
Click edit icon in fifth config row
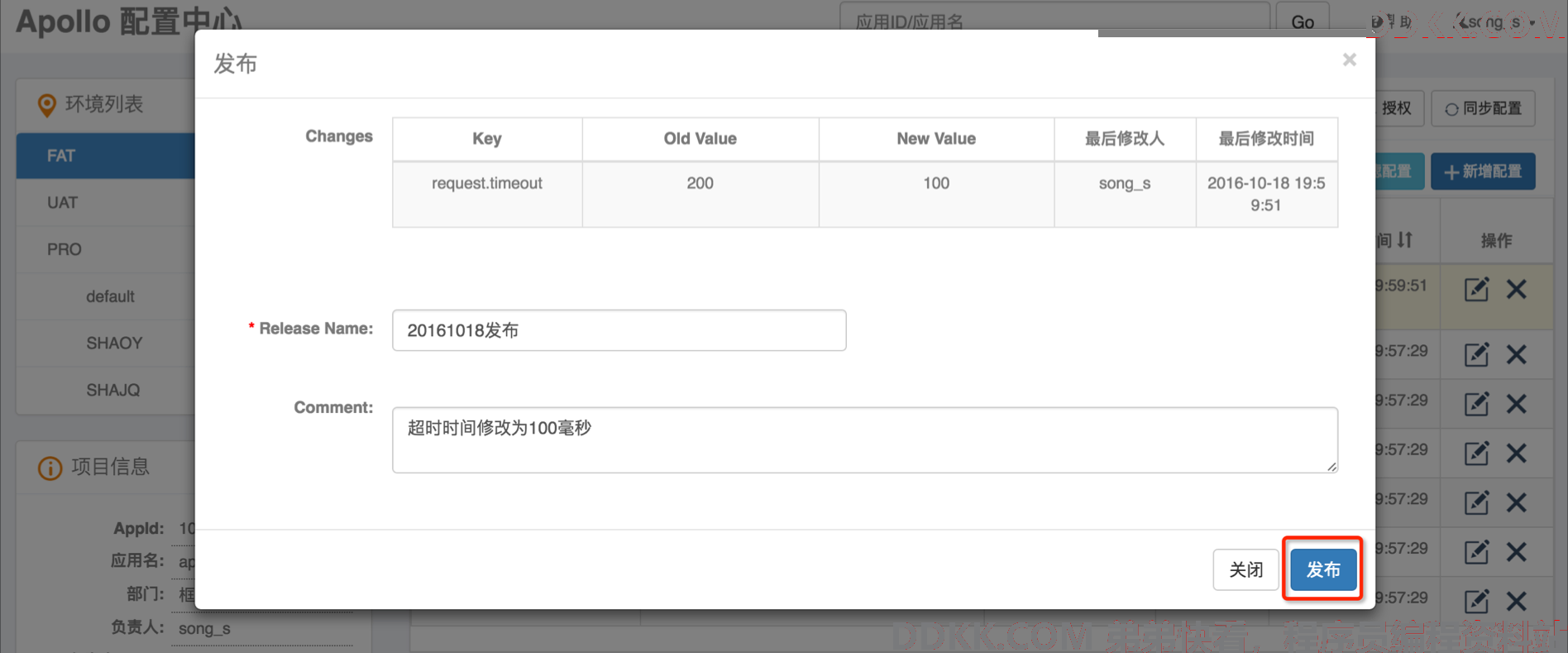click(1476, 502)
